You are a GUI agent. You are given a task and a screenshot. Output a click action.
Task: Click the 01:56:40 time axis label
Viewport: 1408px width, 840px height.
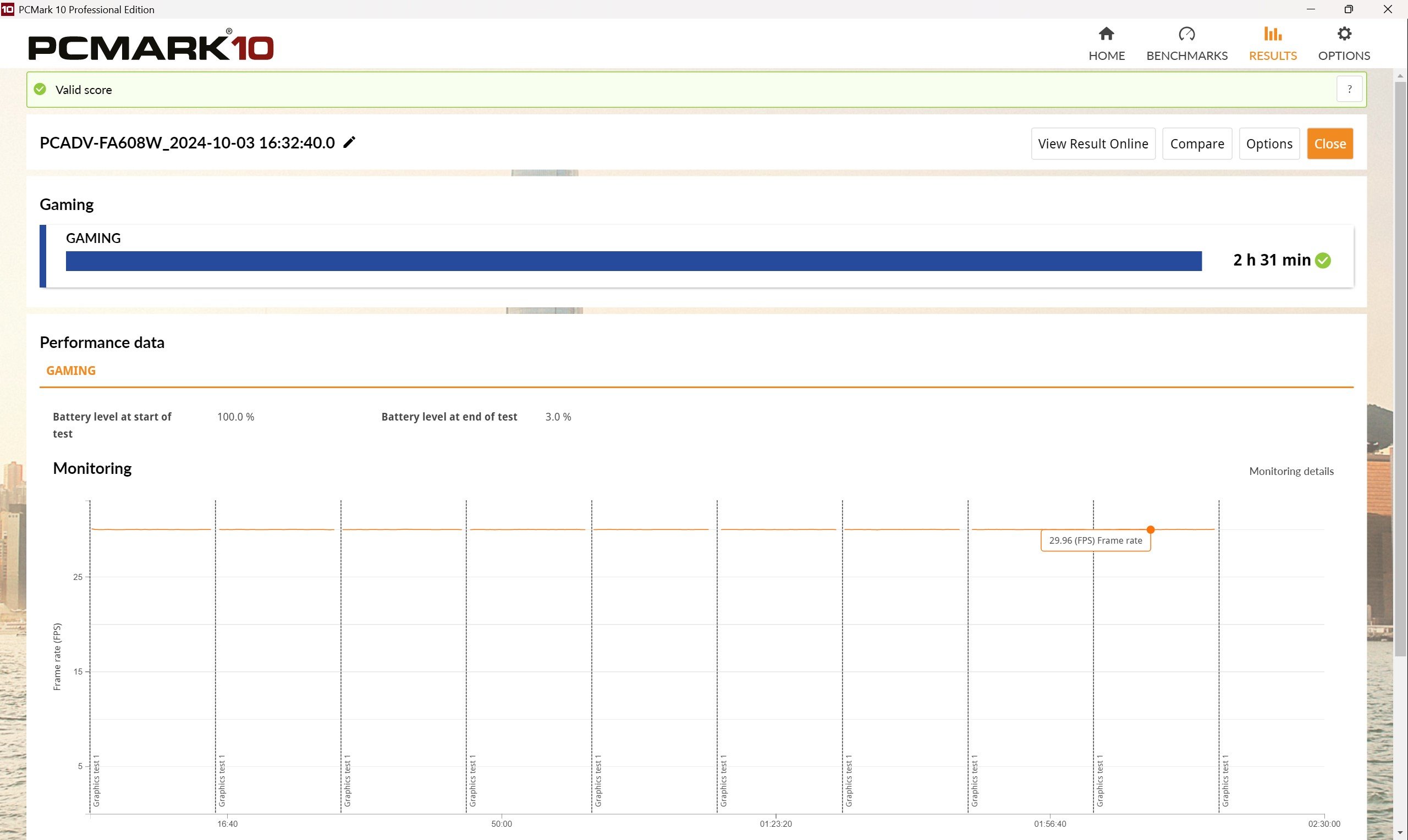point(1049,824)
